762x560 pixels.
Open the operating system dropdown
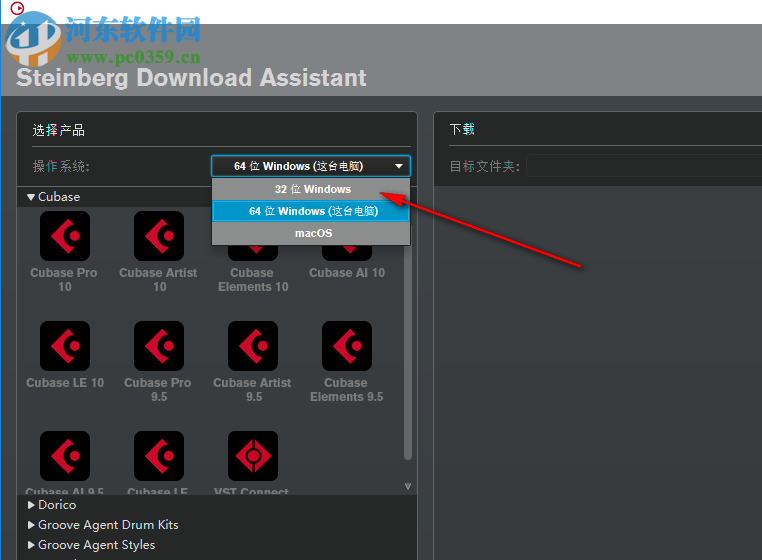pos(311,166)
